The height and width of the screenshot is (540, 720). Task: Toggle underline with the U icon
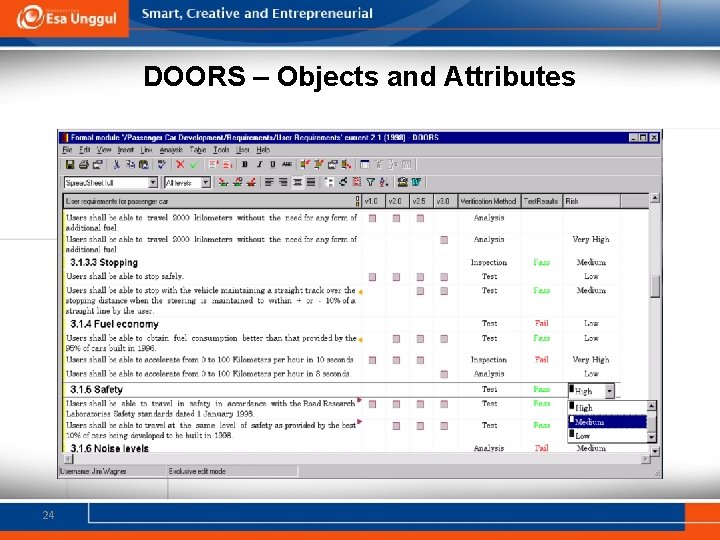pos(273,164)
